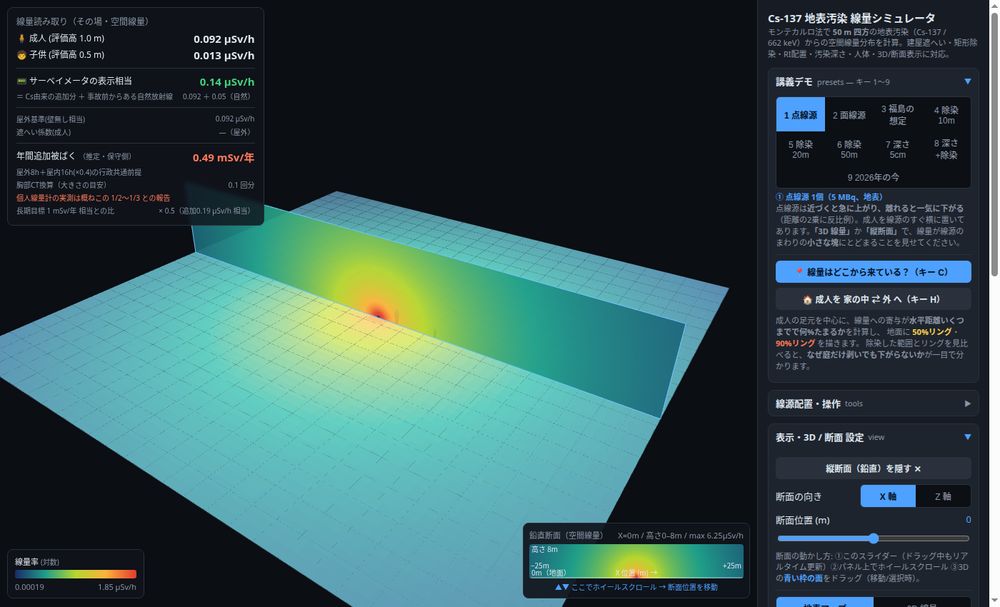Click the child reading 0.013 μSv/h
Viewport: 1000px width, 607px height.
224,55
